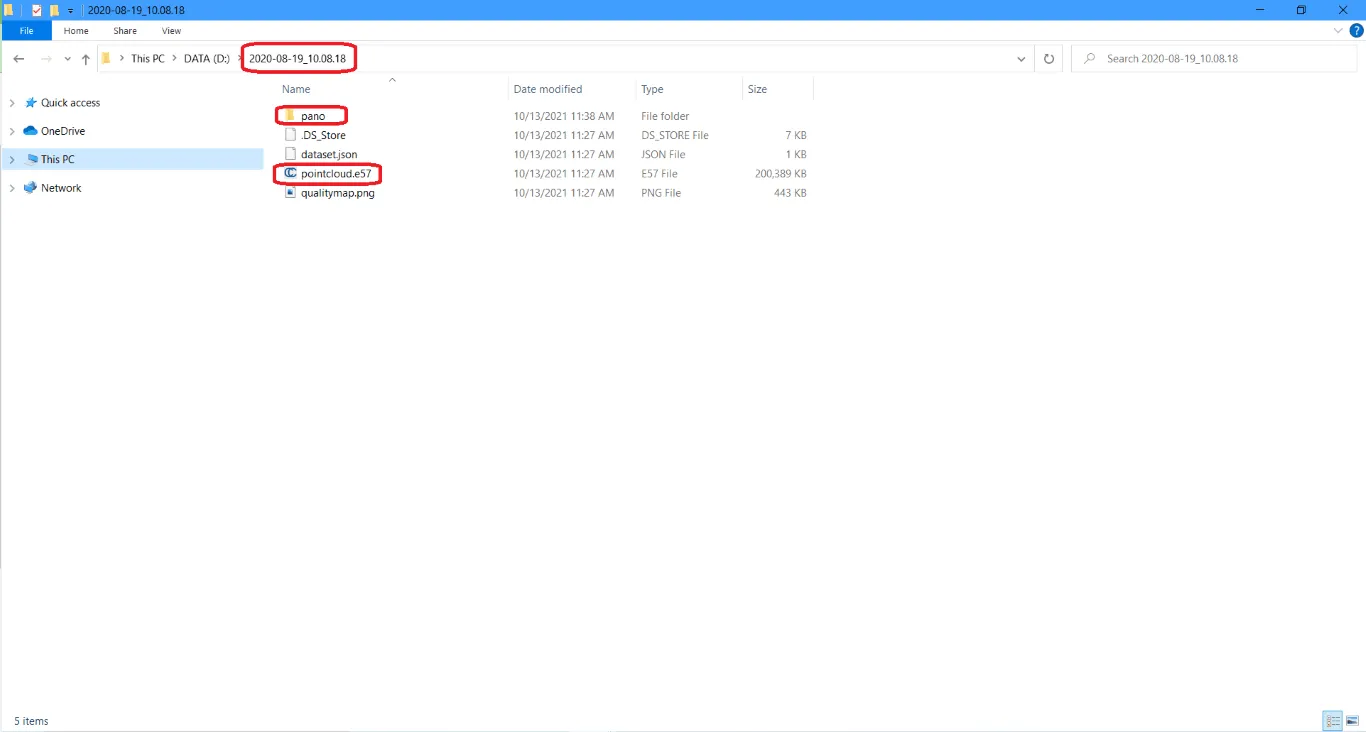Screen dimensions: 1366x732
Task: Go forward with the Forward arrow
Action: tap(46, 59)
